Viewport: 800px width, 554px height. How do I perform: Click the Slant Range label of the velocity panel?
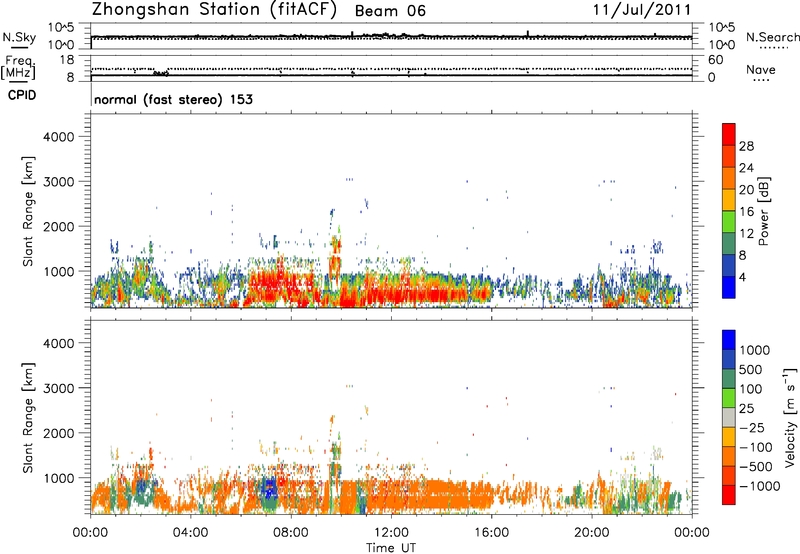pyautogui.click(x=28, y=418)
